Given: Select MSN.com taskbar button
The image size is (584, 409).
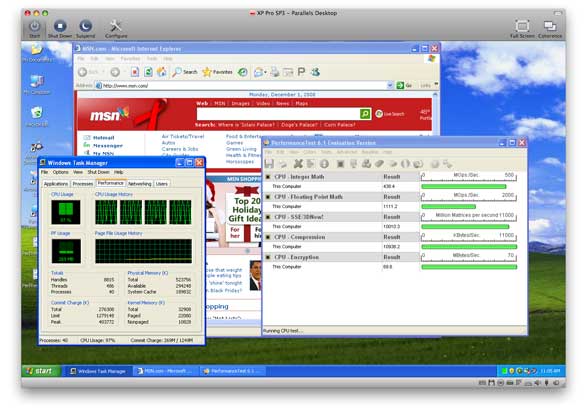Looking at the screenshot, I should pyautogui.click(x=165, y=371).
